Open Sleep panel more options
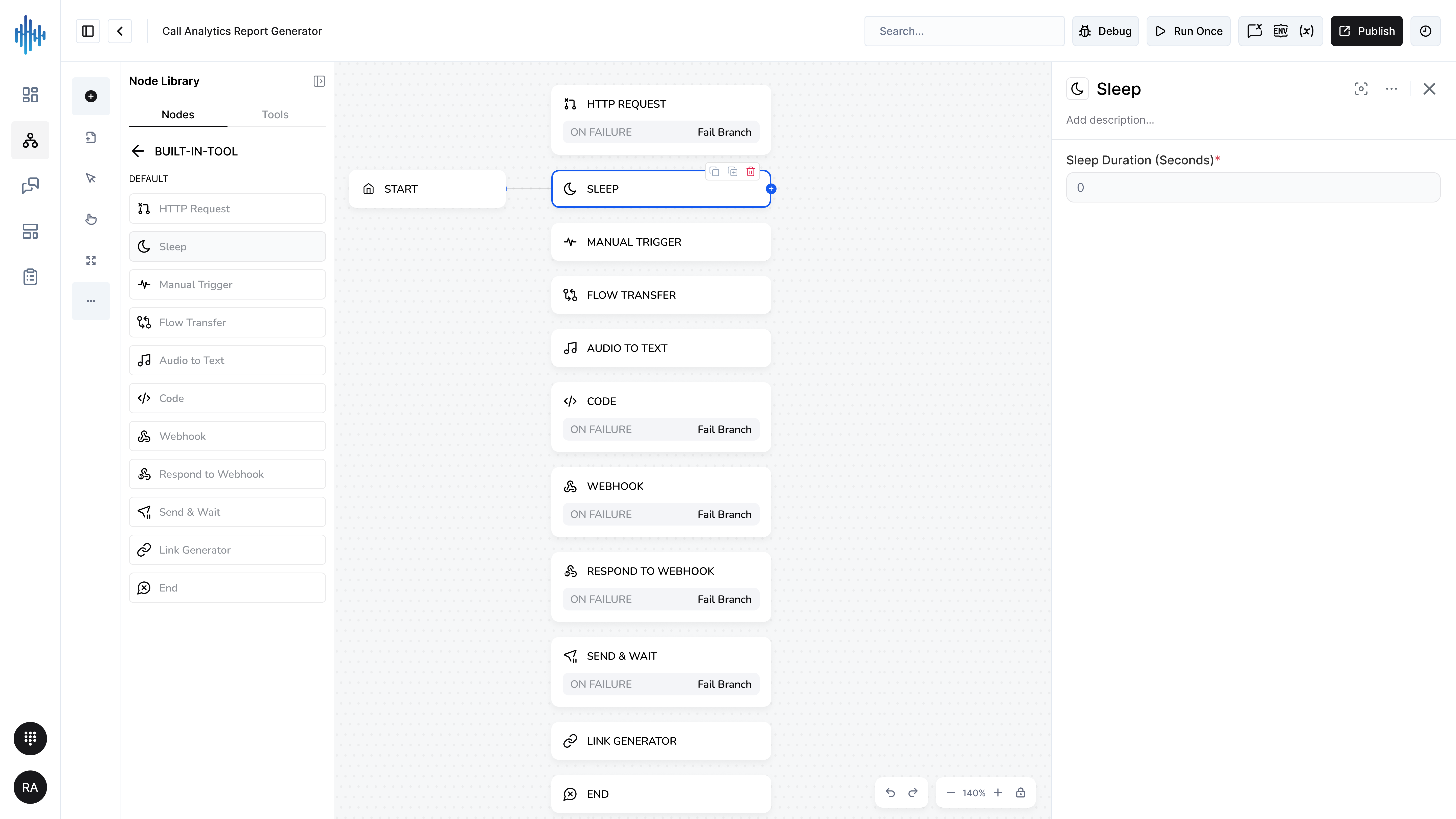The width and height of the screenshot is (1456, 819). (1392, 89)
